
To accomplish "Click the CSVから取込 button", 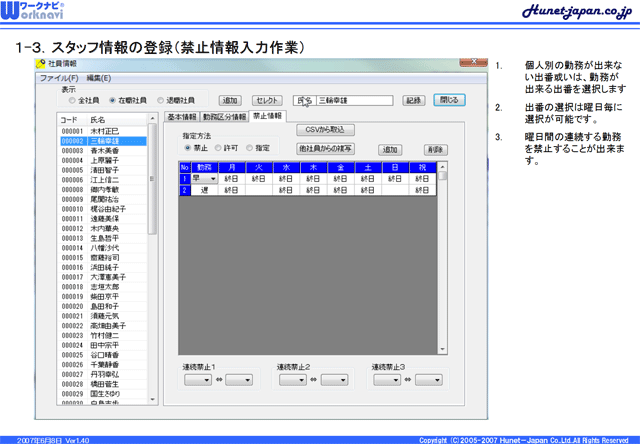I will (x=325, y=130).
